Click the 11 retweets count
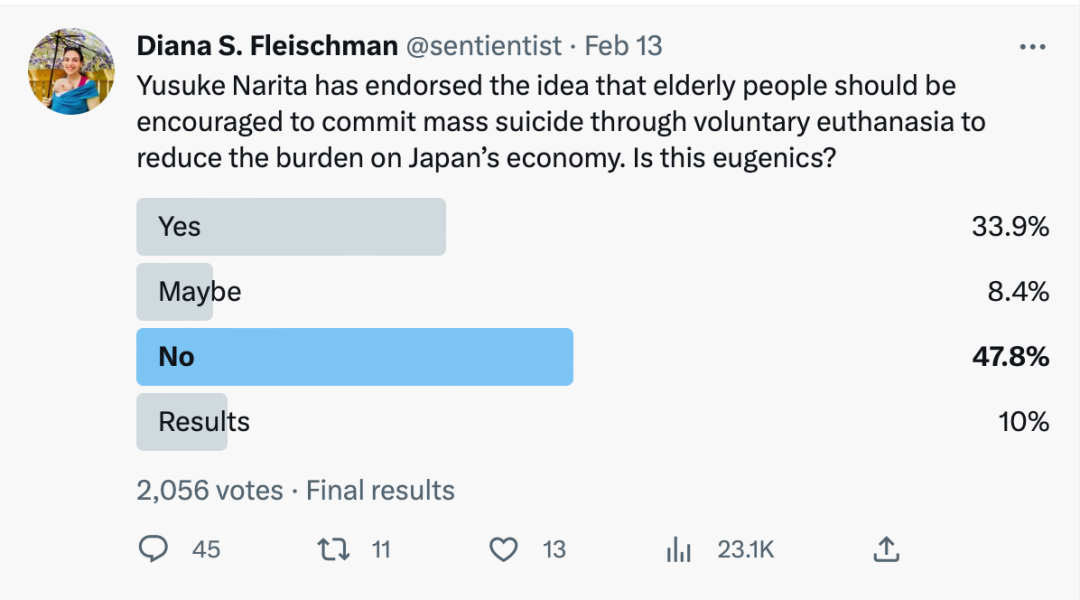Image resolution: width=1080 pixels, height=600 pixels. pos(380,549)
